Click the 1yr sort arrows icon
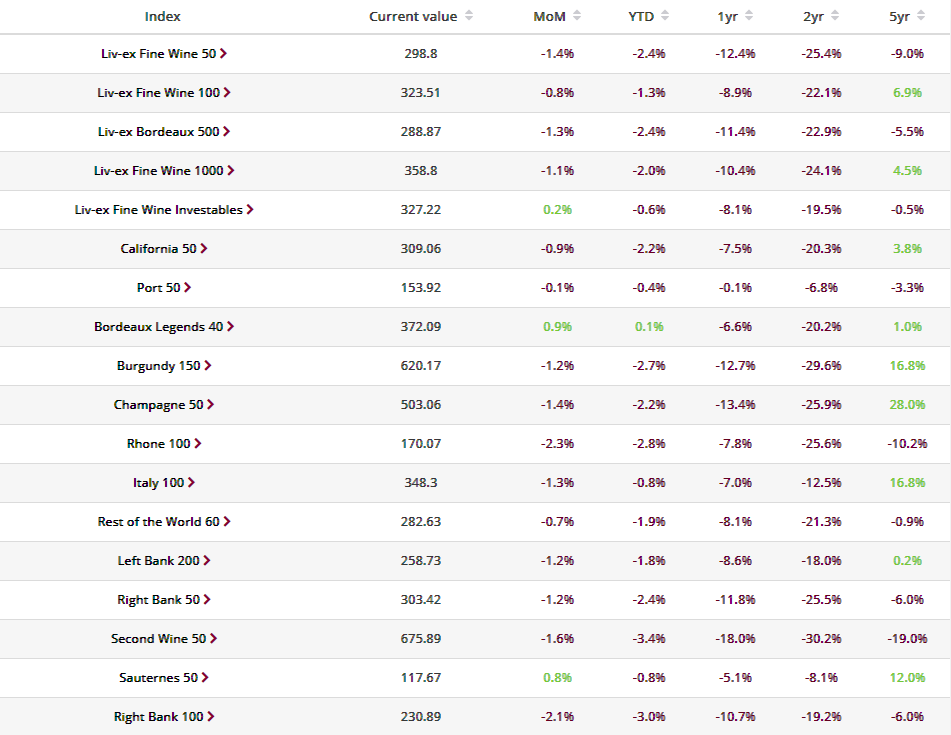The image size is (951, 735). [x=749, y=16]
